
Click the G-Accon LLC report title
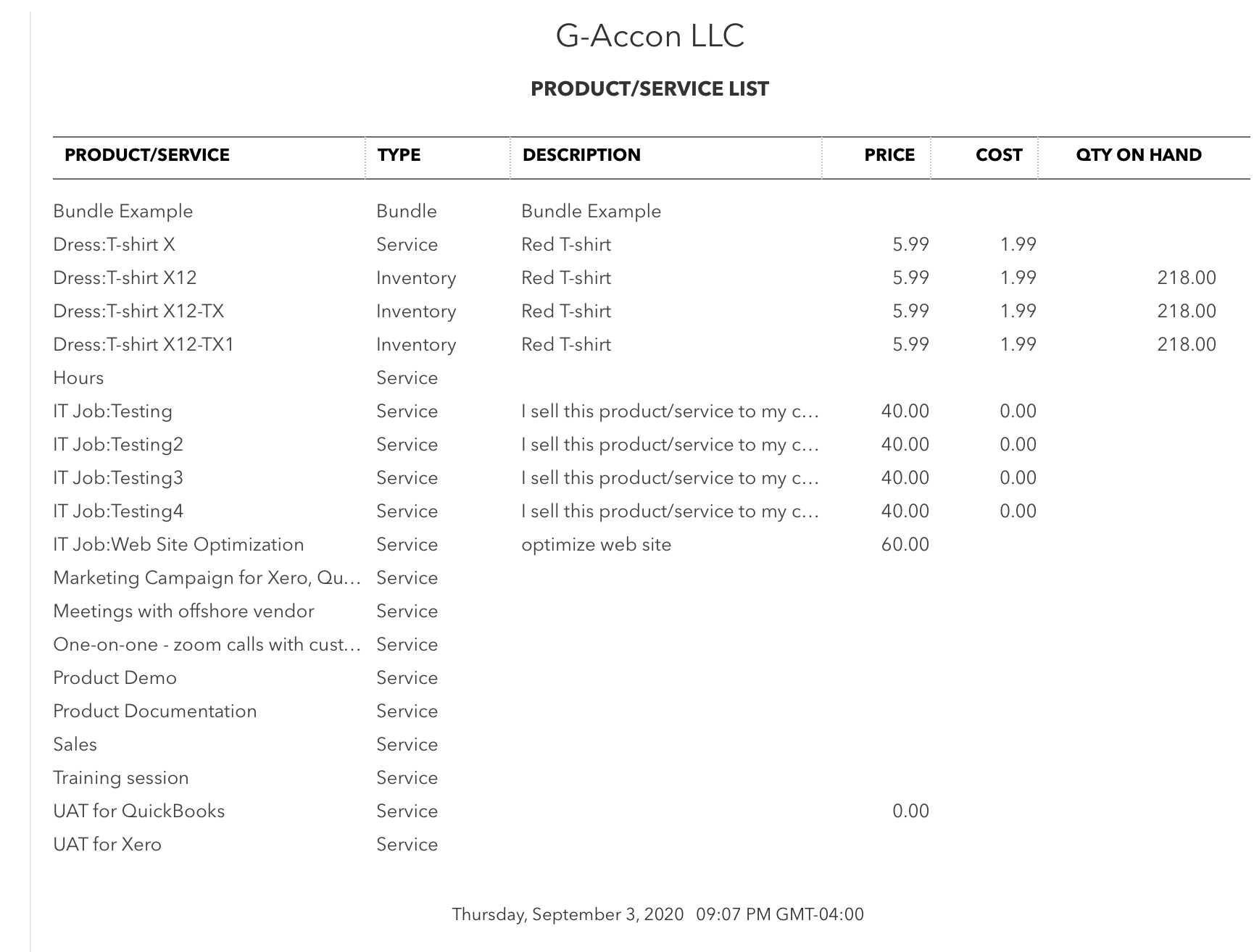649,36
